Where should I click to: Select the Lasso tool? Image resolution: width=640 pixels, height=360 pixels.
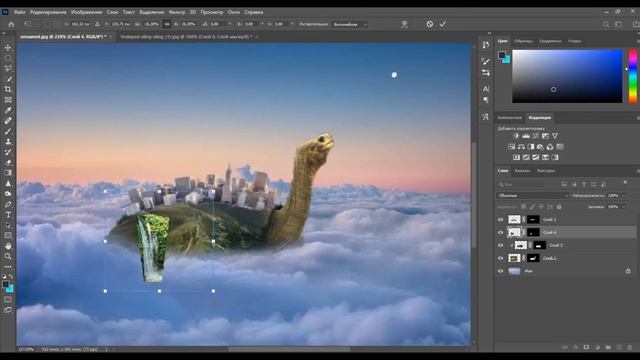click(x=8, y=68)
